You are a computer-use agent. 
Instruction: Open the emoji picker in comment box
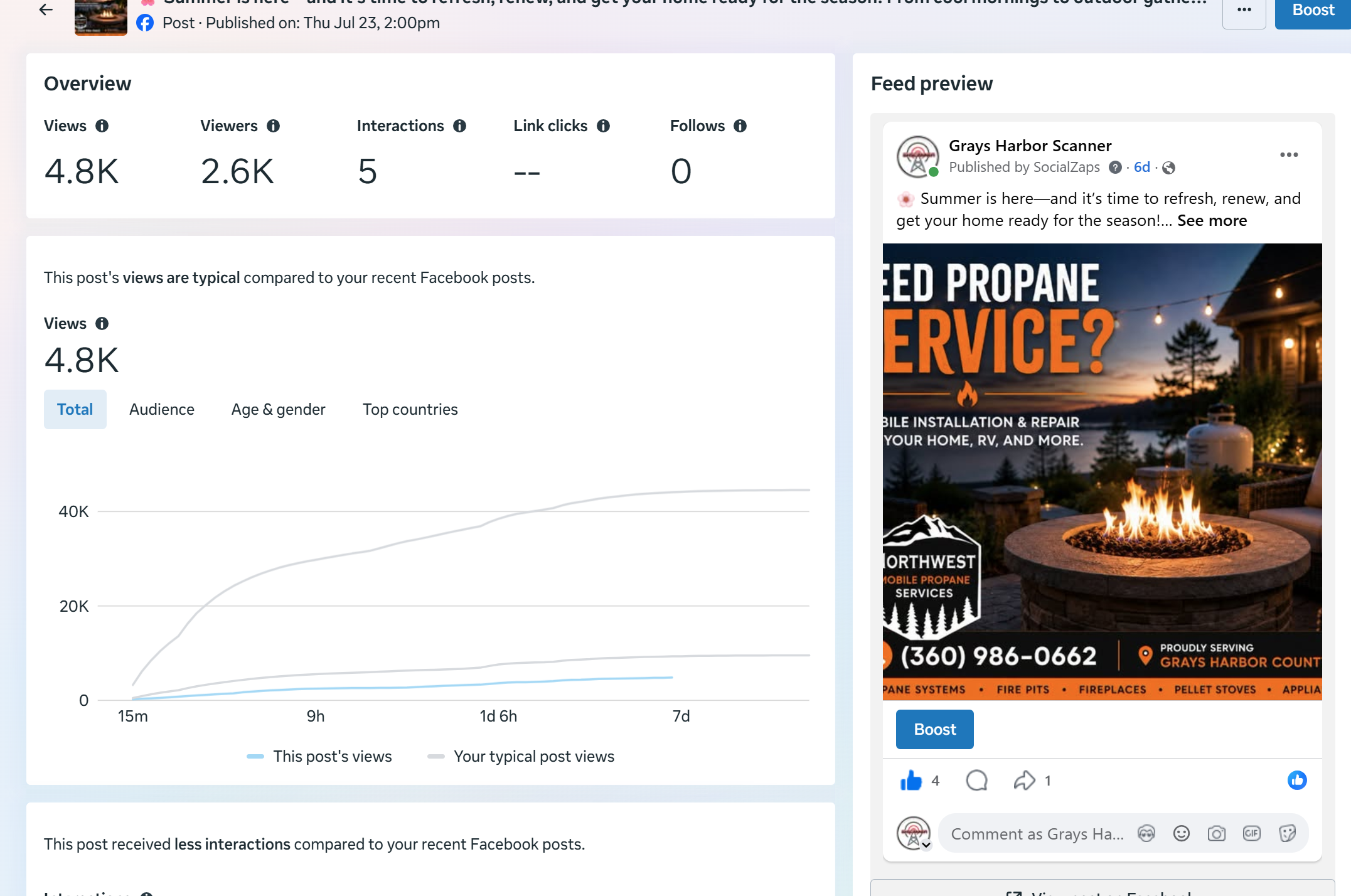point(1182,834)
